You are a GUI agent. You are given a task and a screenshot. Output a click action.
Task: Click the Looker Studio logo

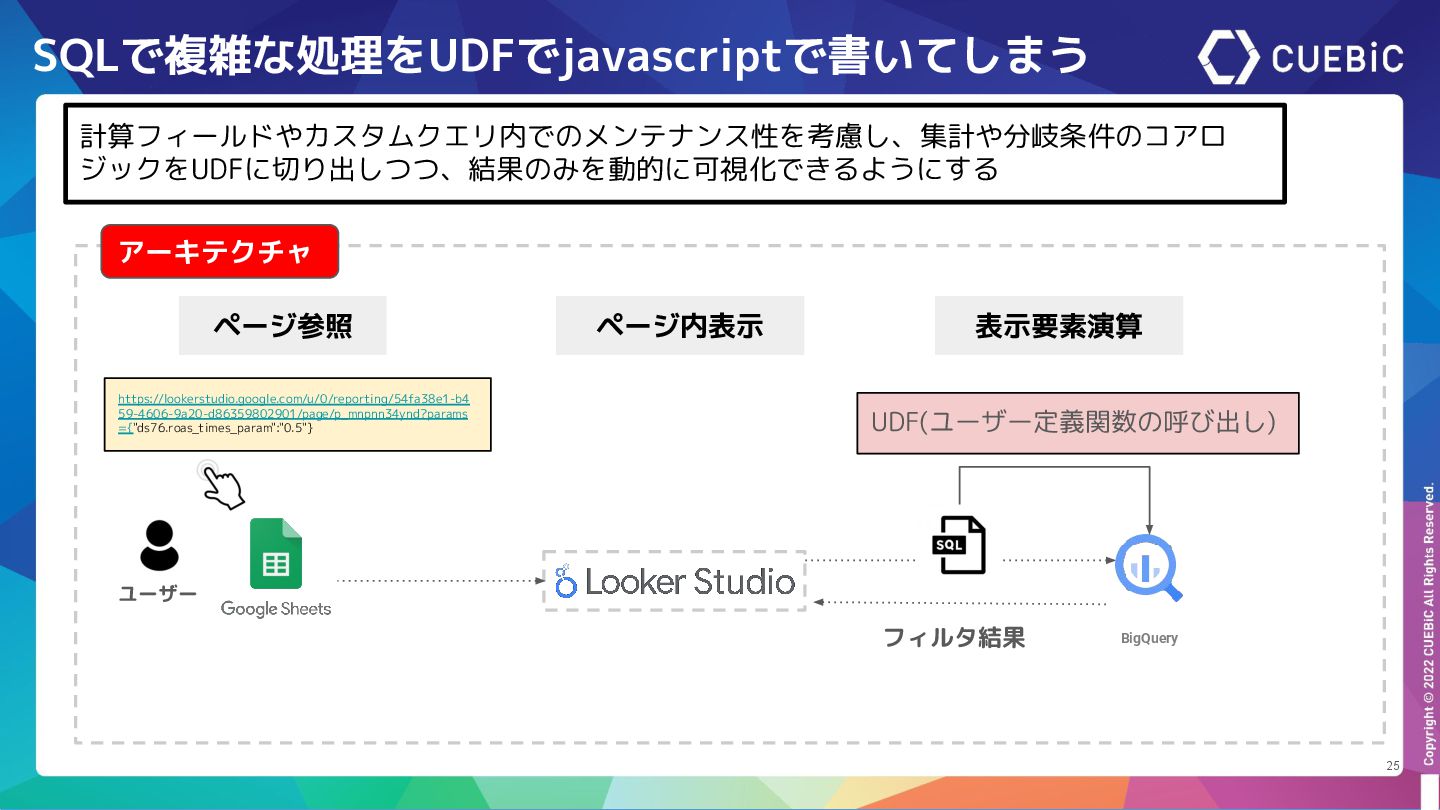(675, 581)
